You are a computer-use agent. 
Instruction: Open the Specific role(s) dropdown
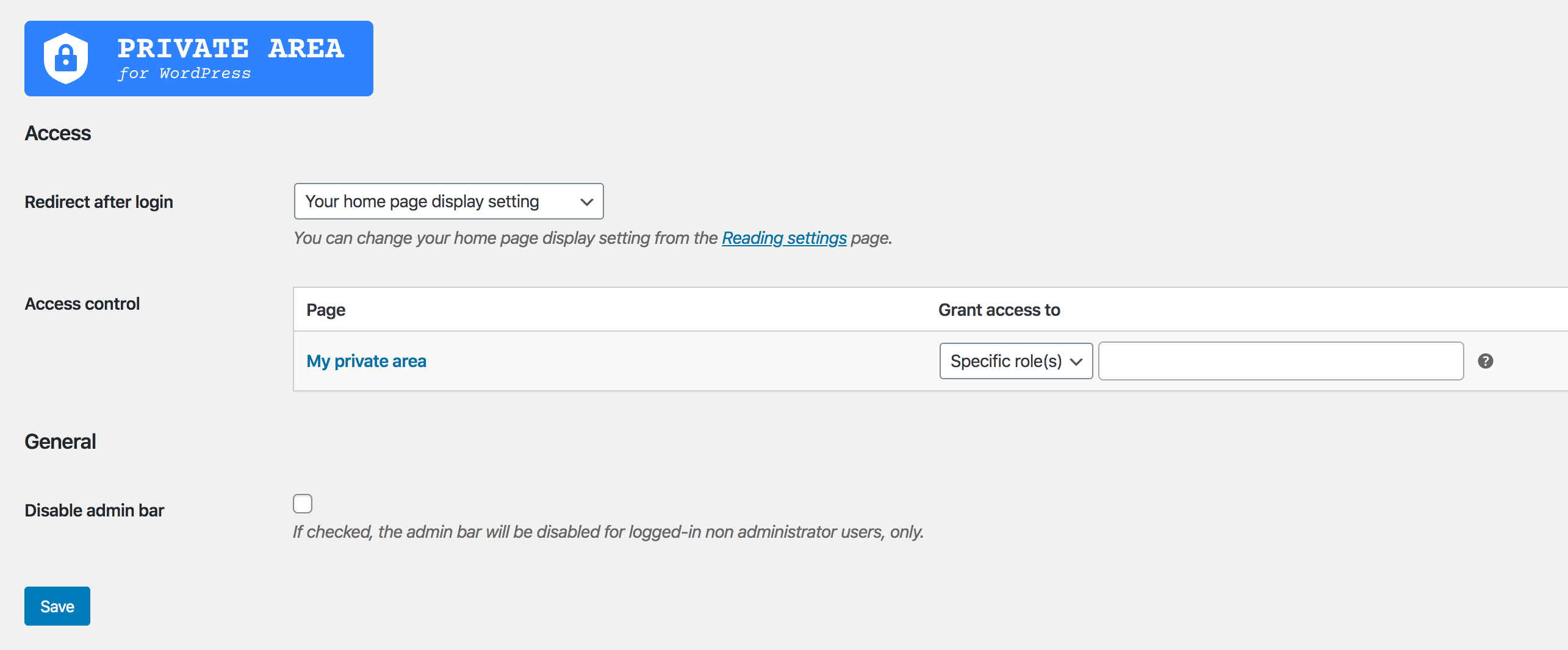[1016, 361]
